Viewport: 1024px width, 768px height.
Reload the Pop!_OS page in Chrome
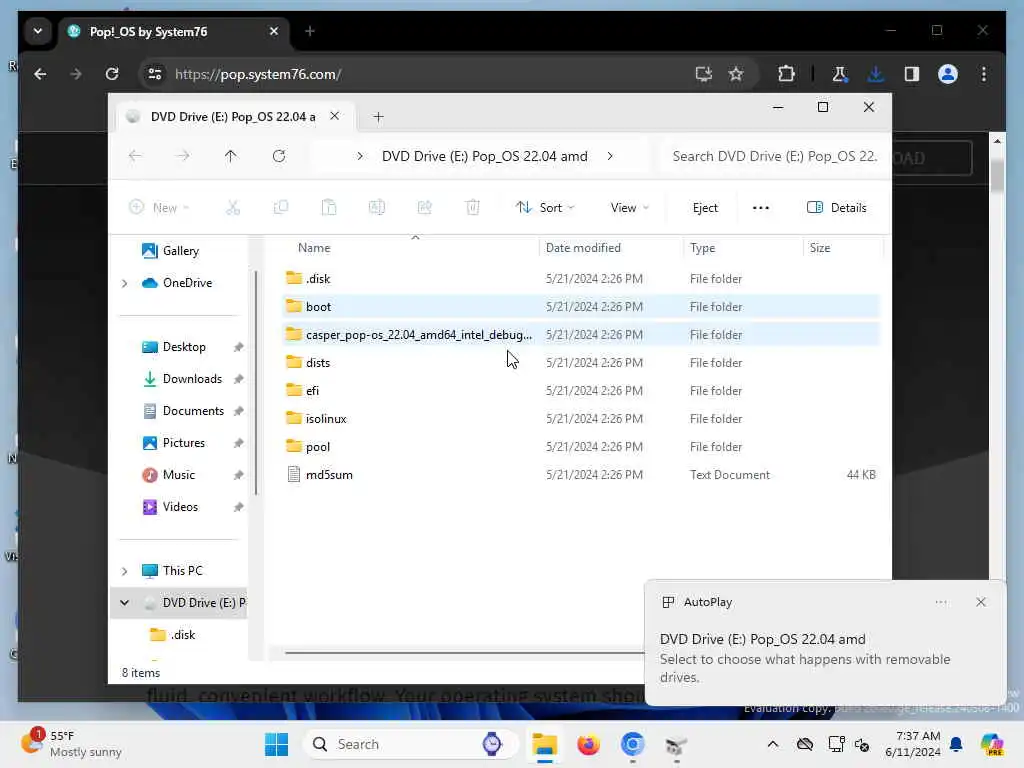(112, 74)
